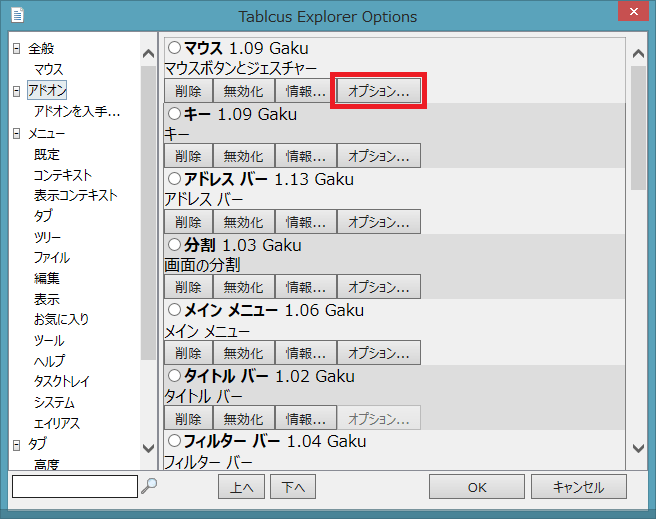The height and width of the screenshot is (519, 656).
Task: Collapse the アドオン tree node
Action: pyautogui.click(x=16, y=91)
